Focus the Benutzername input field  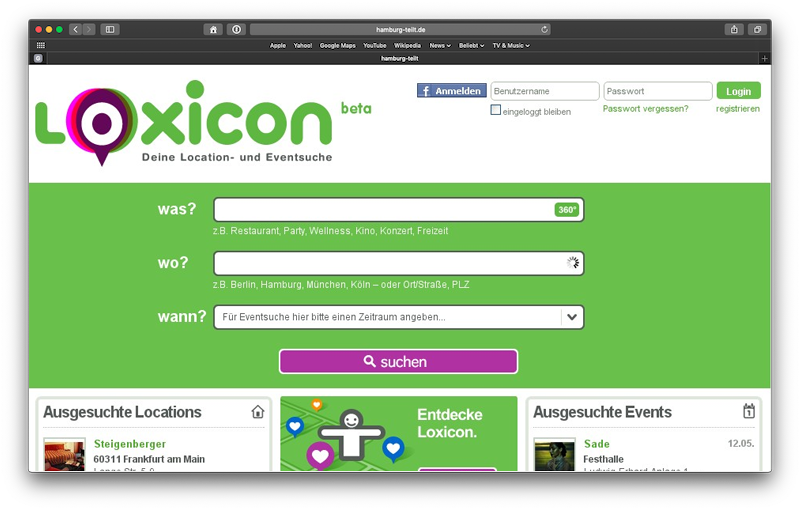pos(544,91)
